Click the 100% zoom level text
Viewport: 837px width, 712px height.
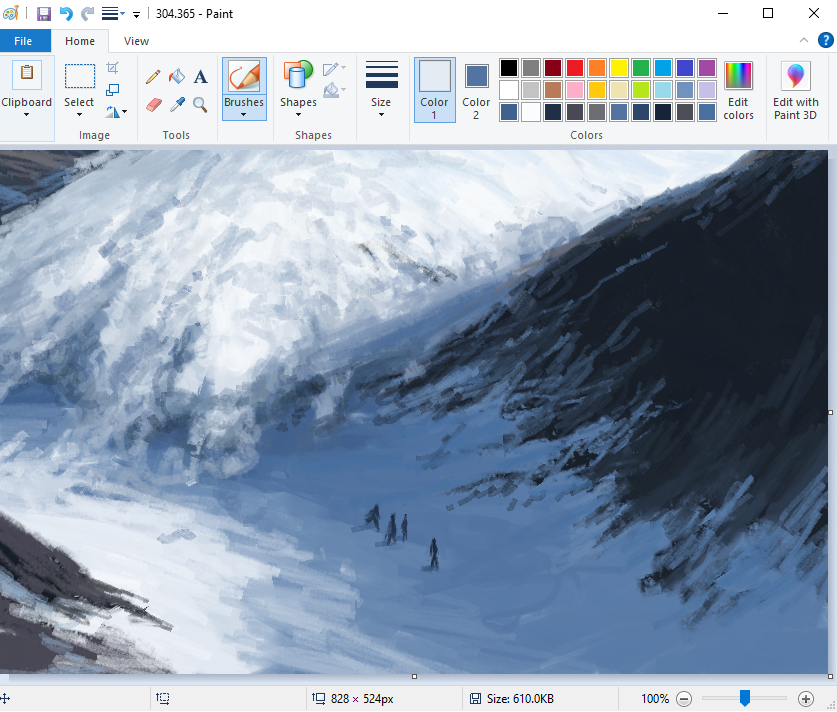click(655, 699)
